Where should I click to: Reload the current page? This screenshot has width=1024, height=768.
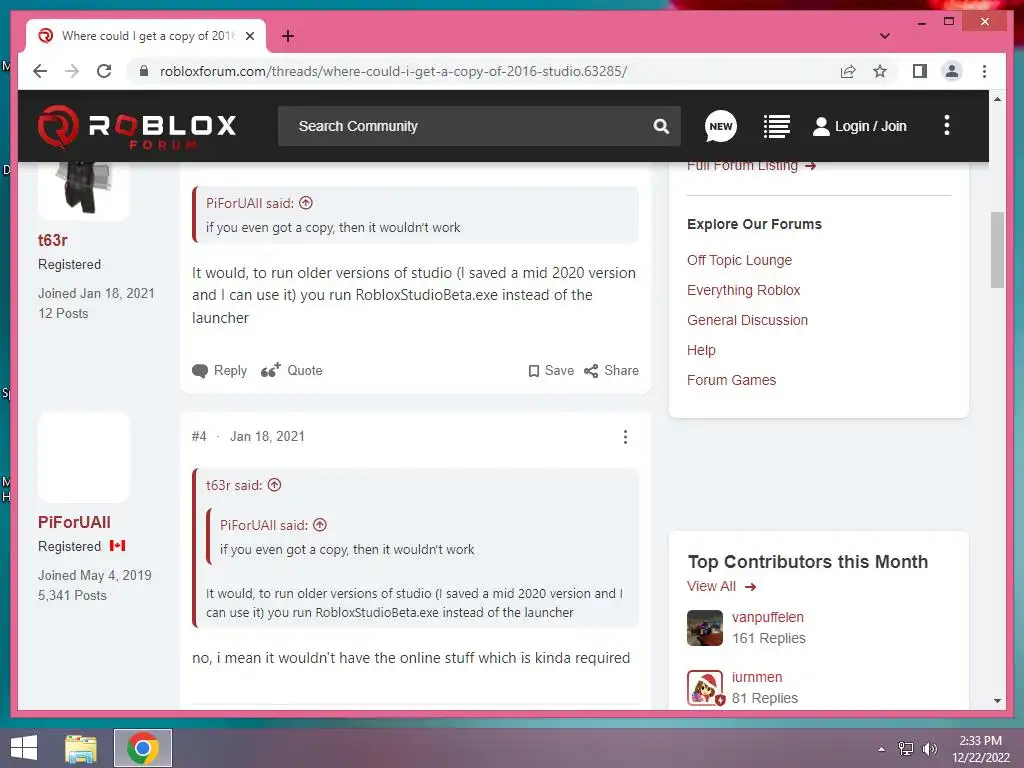point(104,71)
